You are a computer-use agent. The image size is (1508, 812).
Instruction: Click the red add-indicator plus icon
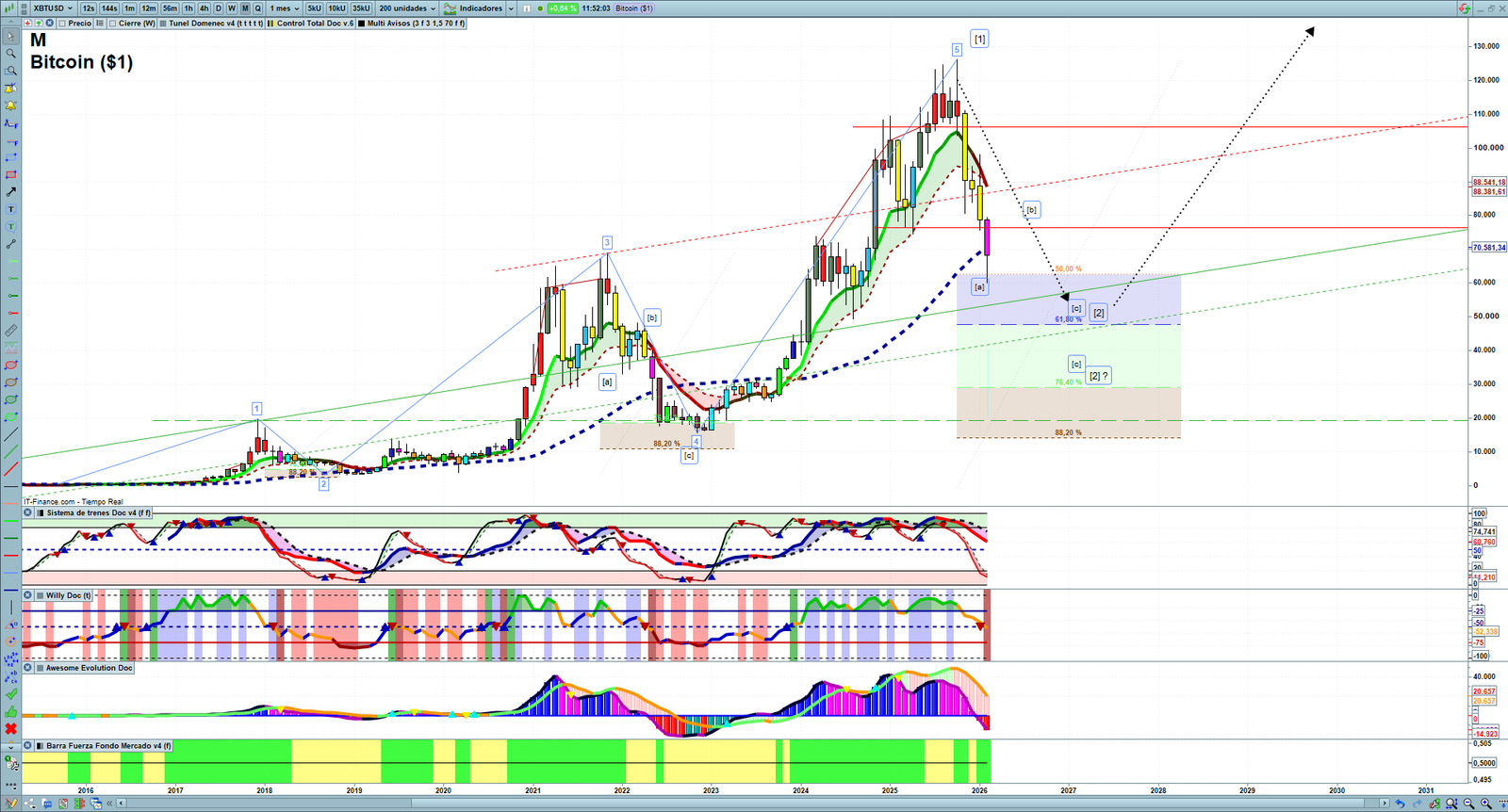coord(28,24)
